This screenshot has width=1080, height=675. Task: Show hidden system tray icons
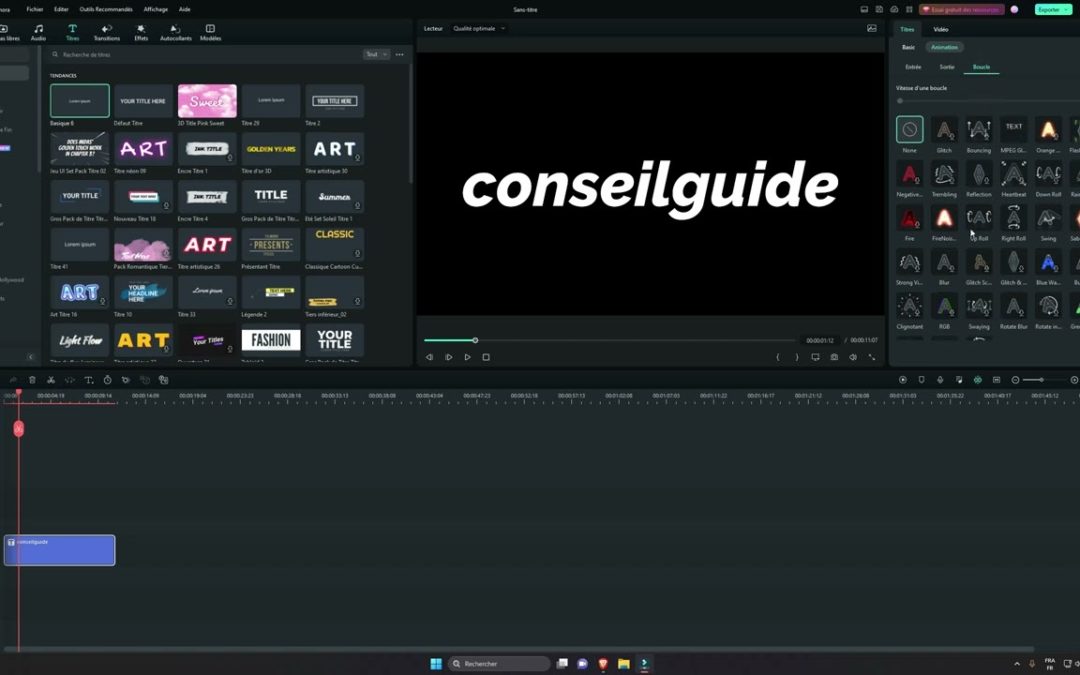coord(1017,663)
